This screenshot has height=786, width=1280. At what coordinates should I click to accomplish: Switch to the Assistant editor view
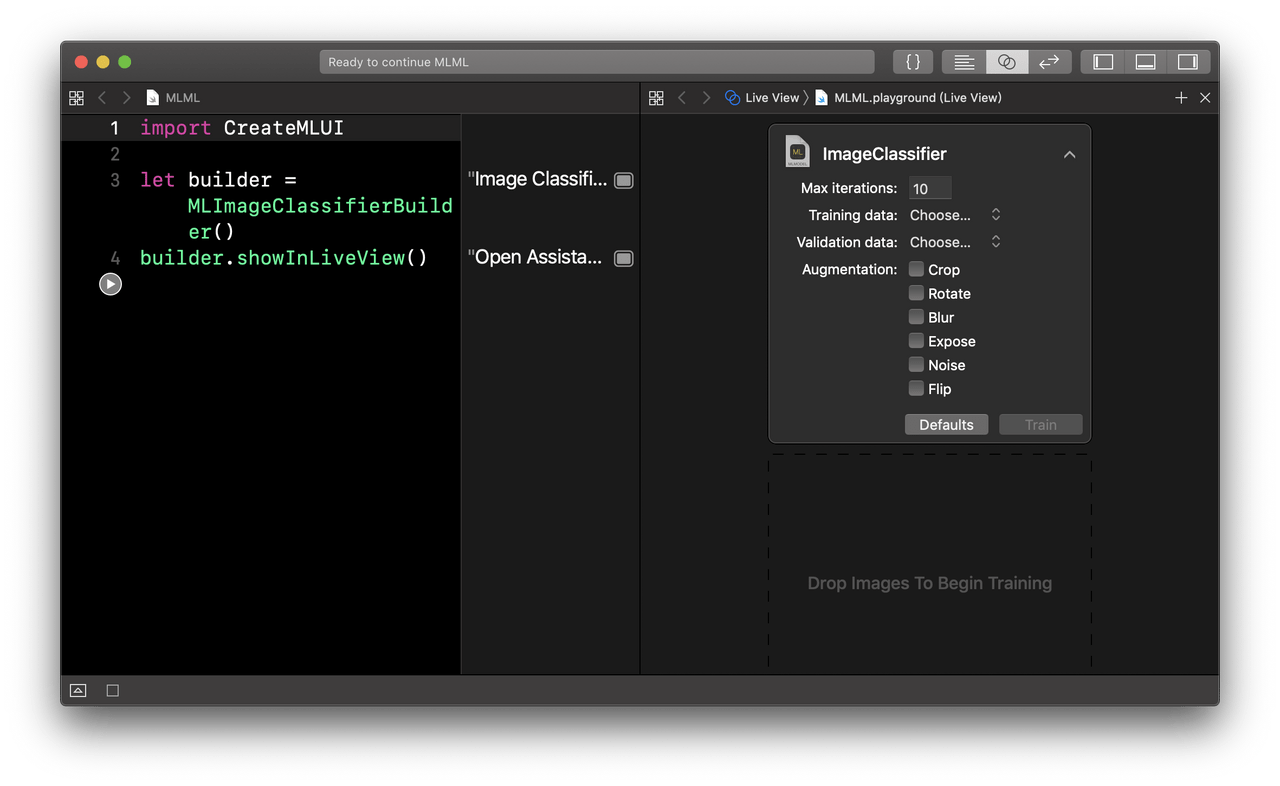1007,62
